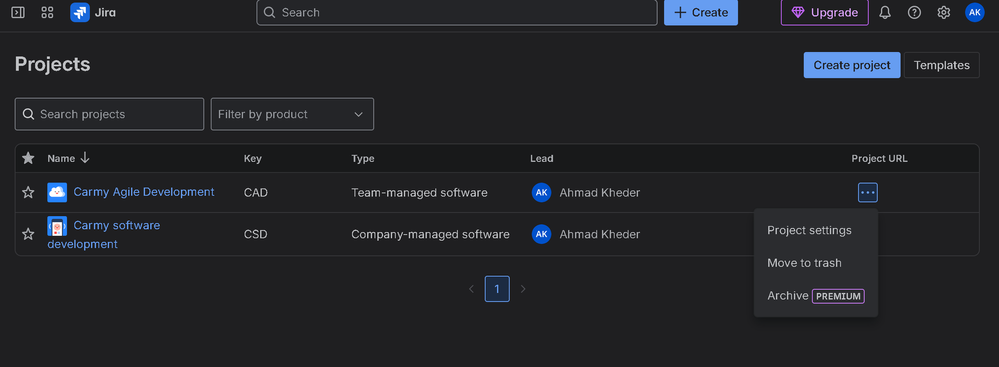This screenshot has width=999, height=367.
Task: Click Ahmad Kheder in the CAD row
Action: 600,192
